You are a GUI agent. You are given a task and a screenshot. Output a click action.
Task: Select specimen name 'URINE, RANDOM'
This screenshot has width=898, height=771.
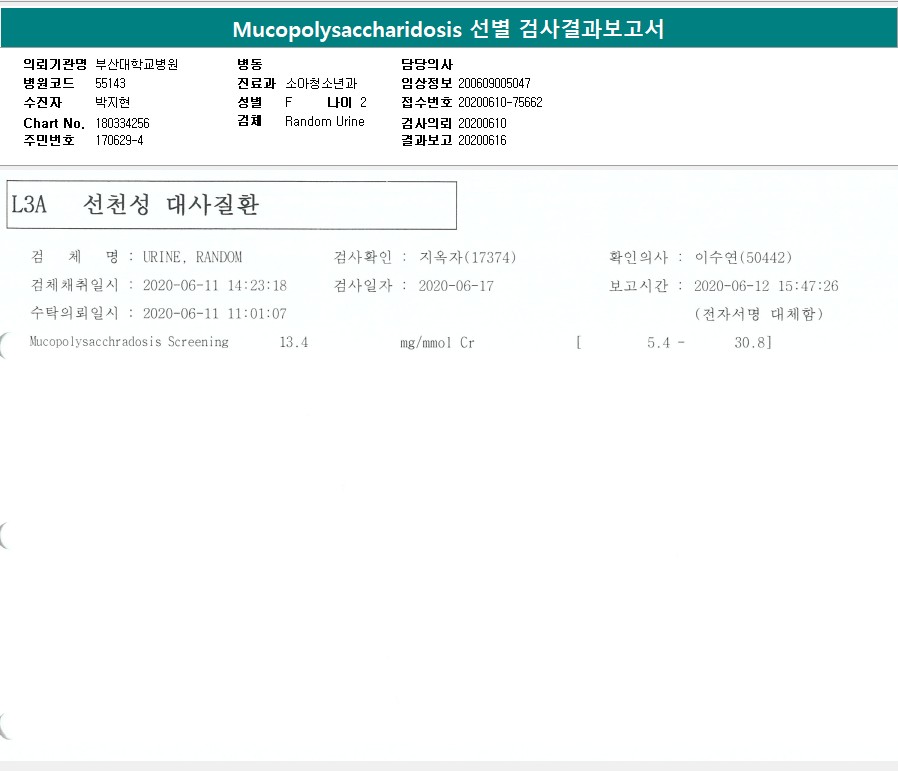tap(192, 257)
